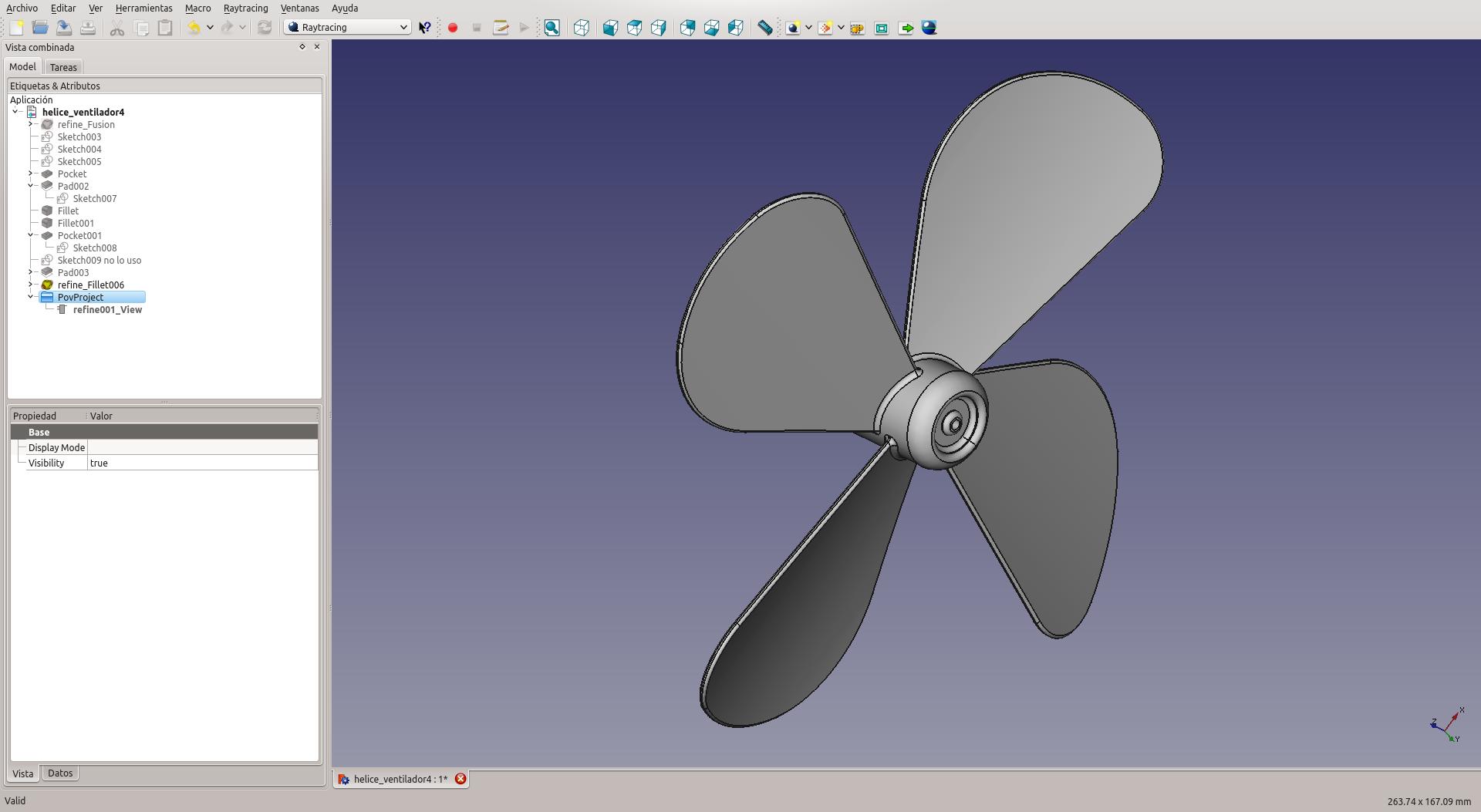Click the Undo arrow icon
The image size is (1481, 812).
pos(194,28)
